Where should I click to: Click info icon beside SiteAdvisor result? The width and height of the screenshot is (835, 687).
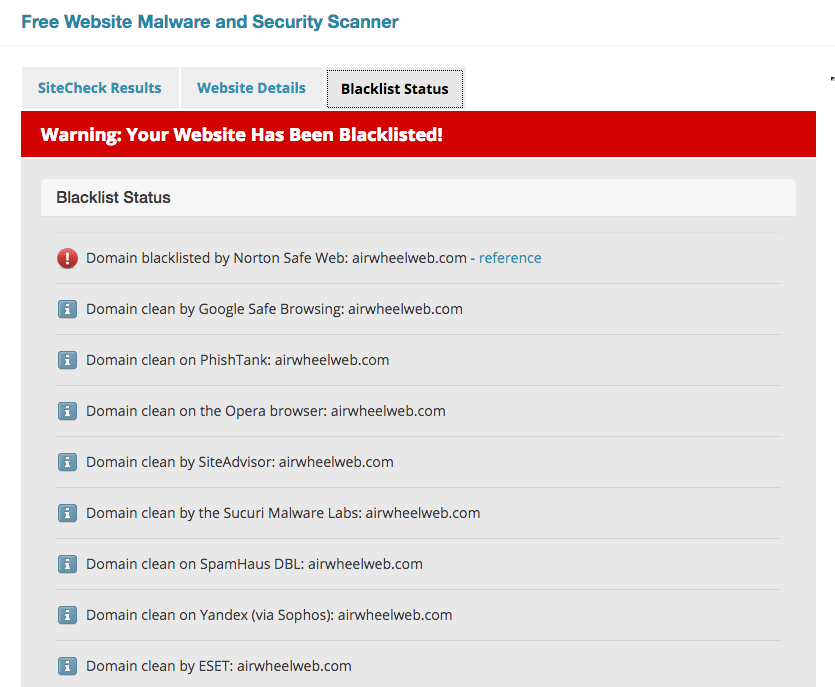click(x=67, y=462)
